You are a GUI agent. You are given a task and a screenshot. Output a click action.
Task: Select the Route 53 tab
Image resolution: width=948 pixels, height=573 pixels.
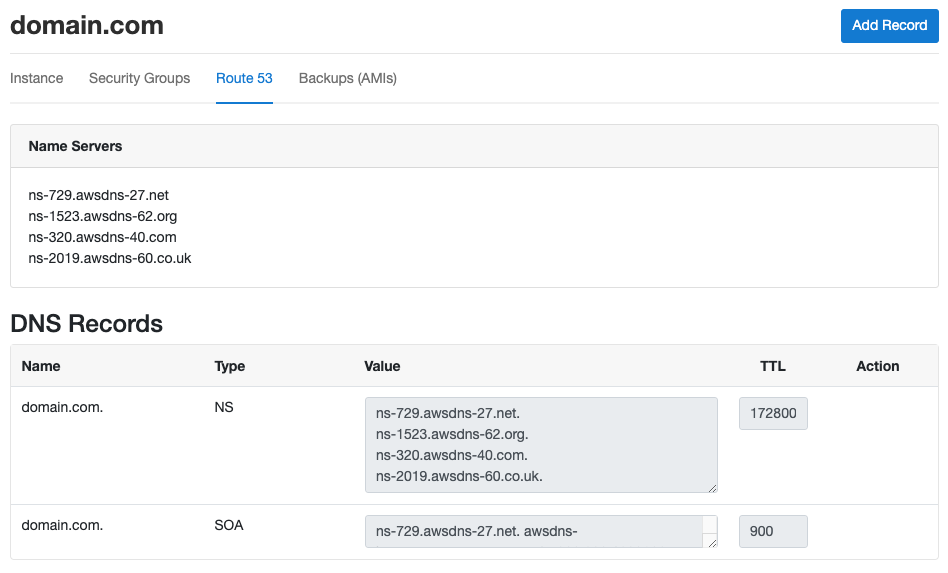coord(244,79)
